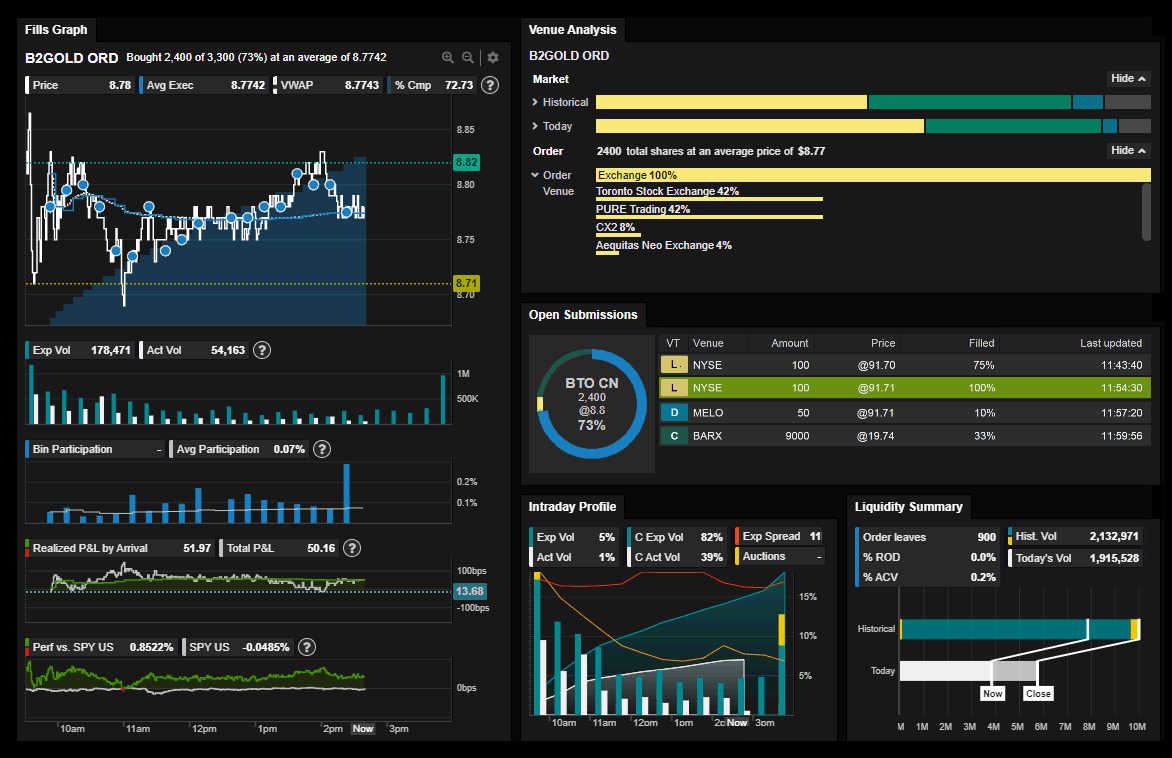The width and height of the screenshot is (1172, 758).
Task: Select the Exchange 100% bar
Action: pos(873,175)
